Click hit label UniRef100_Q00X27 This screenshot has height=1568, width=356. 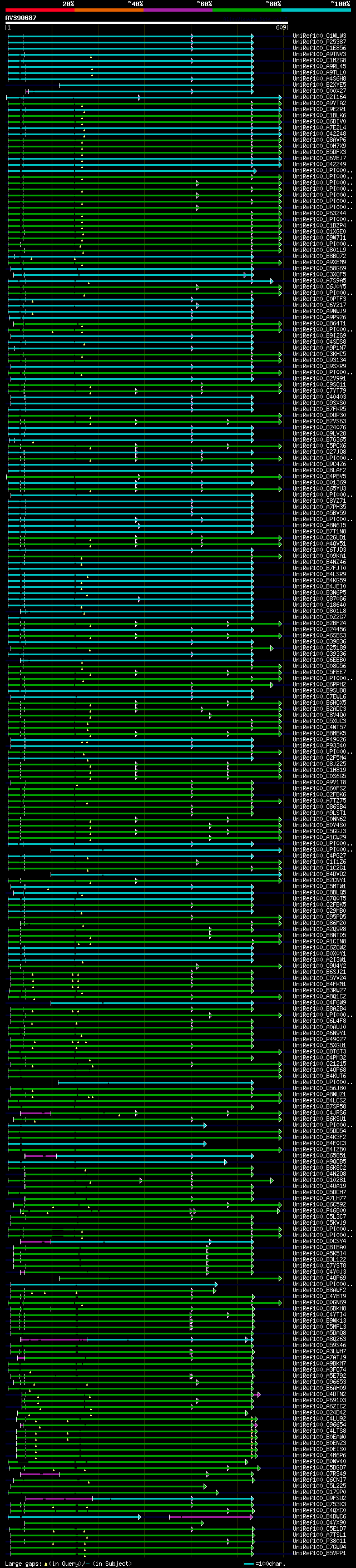click(x=319, y=91)
